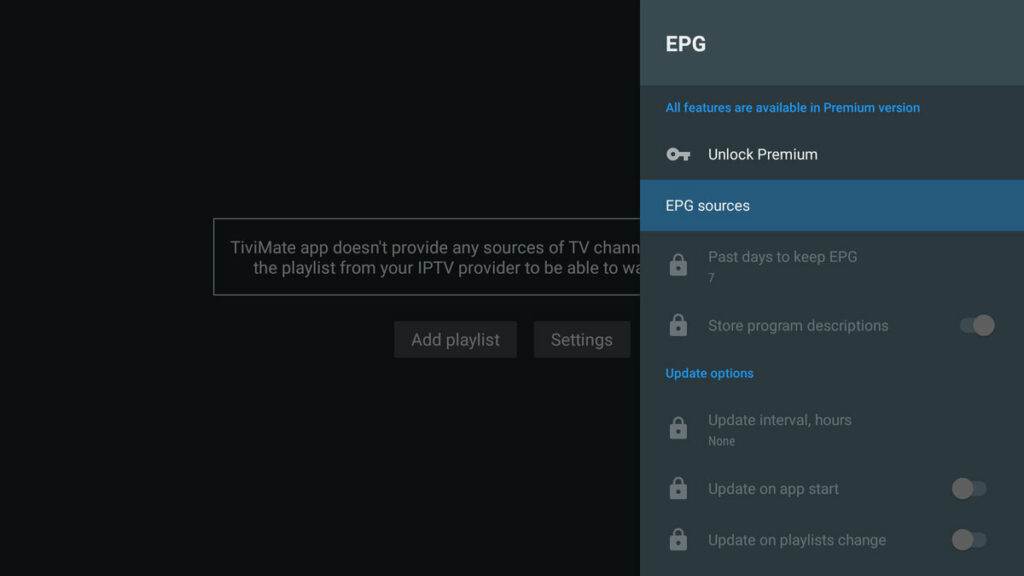Click the EPG panel title

pyautogui.click(x=686, y=44)
